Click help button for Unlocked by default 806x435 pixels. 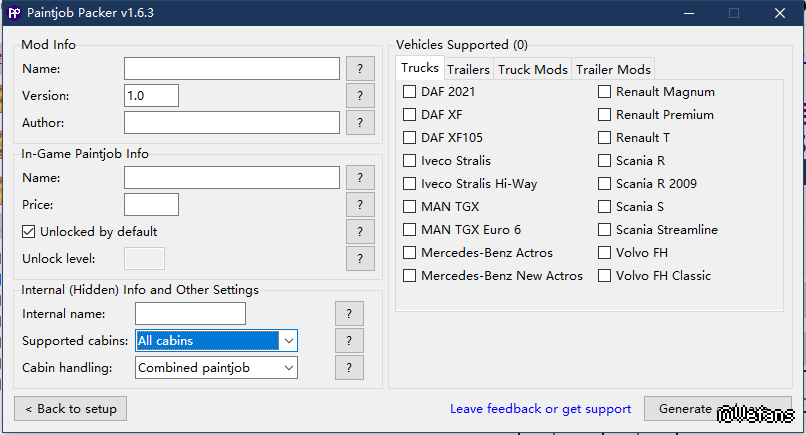(x=360, y=232)
